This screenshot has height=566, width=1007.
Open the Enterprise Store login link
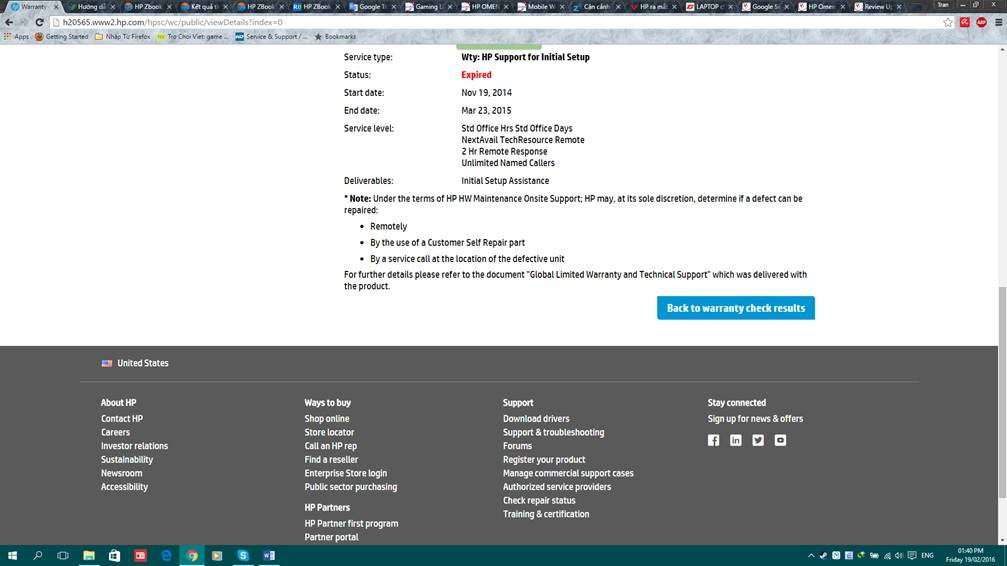point(346,473)
